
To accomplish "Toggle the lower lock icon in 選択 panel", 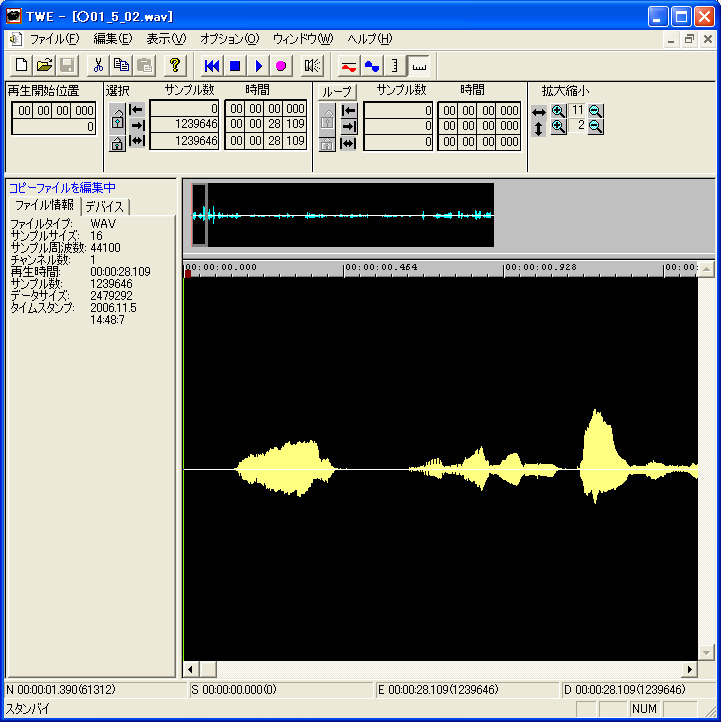I will click(x=117, y=144).
